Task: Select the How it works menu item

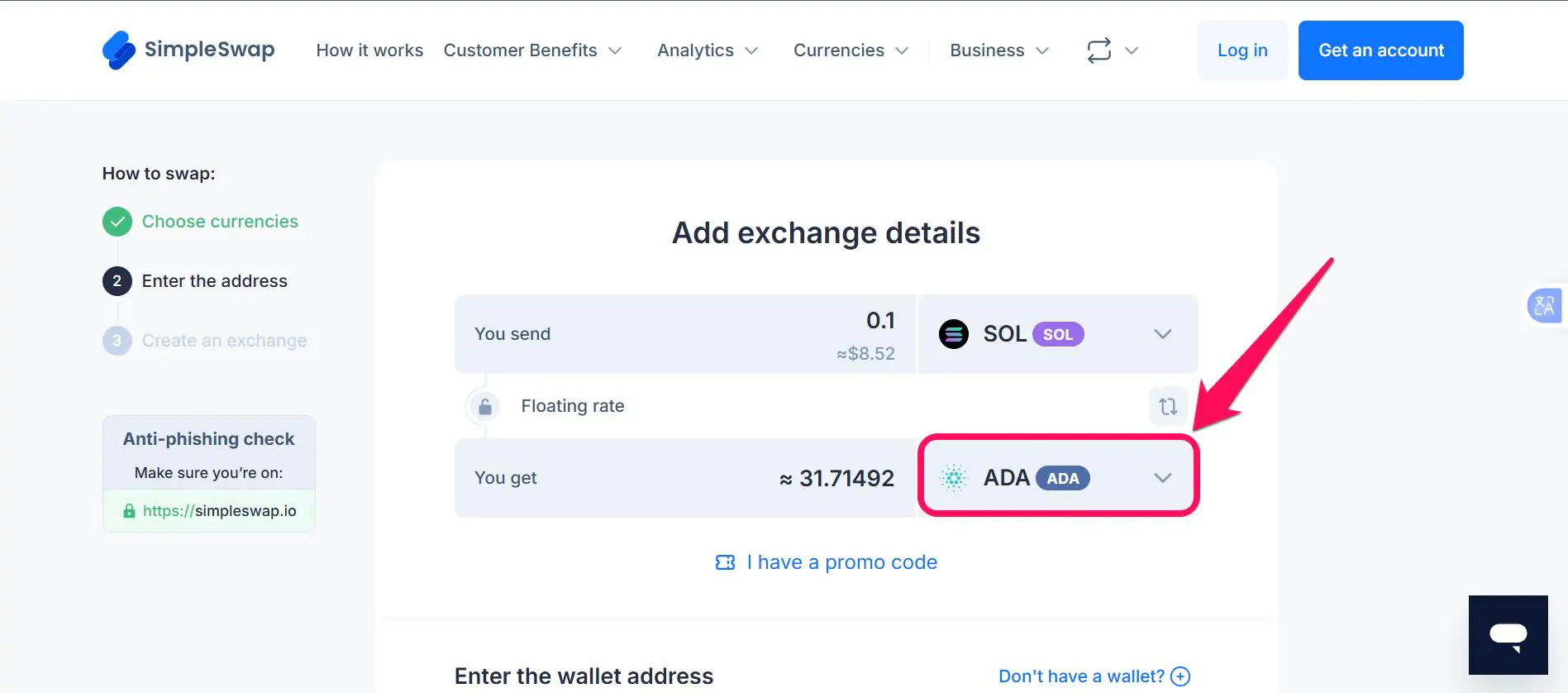Action: (369, 50)
